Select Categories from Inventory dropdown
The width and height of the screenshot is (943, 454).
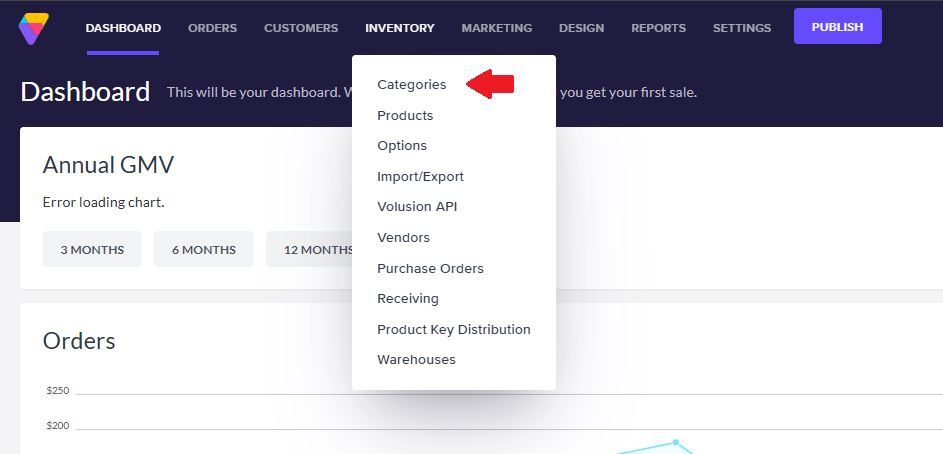(412, 85)
